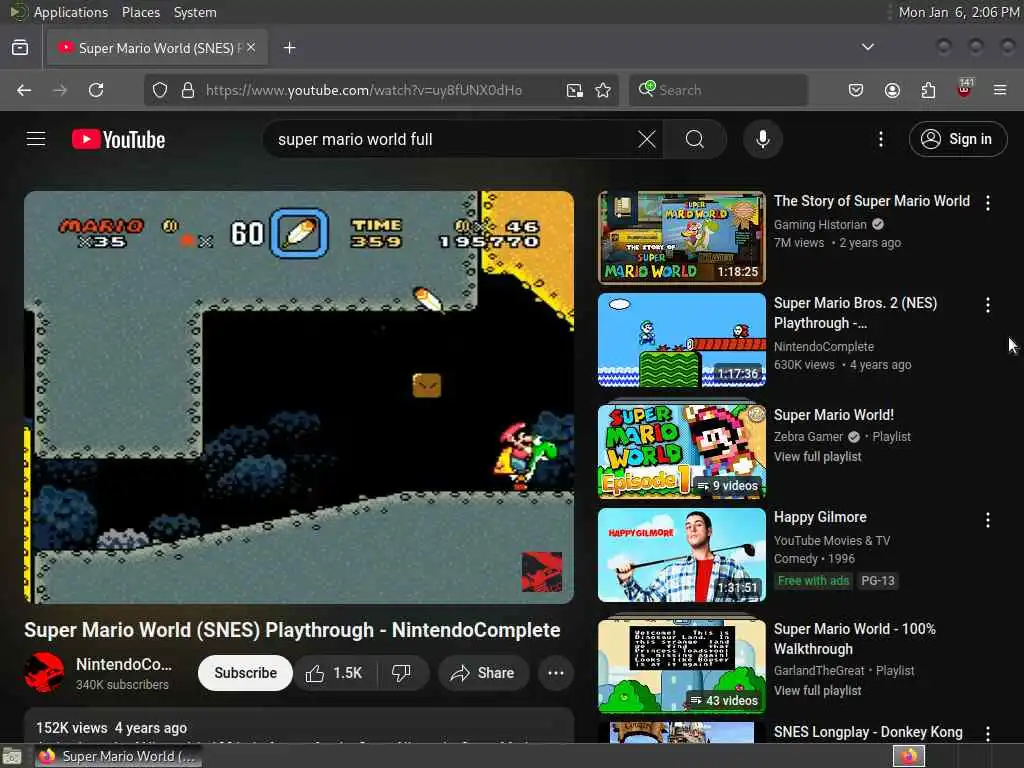Open options for Happy Gilmore
The image size is (1024, 768).
(x=987, y=520)
